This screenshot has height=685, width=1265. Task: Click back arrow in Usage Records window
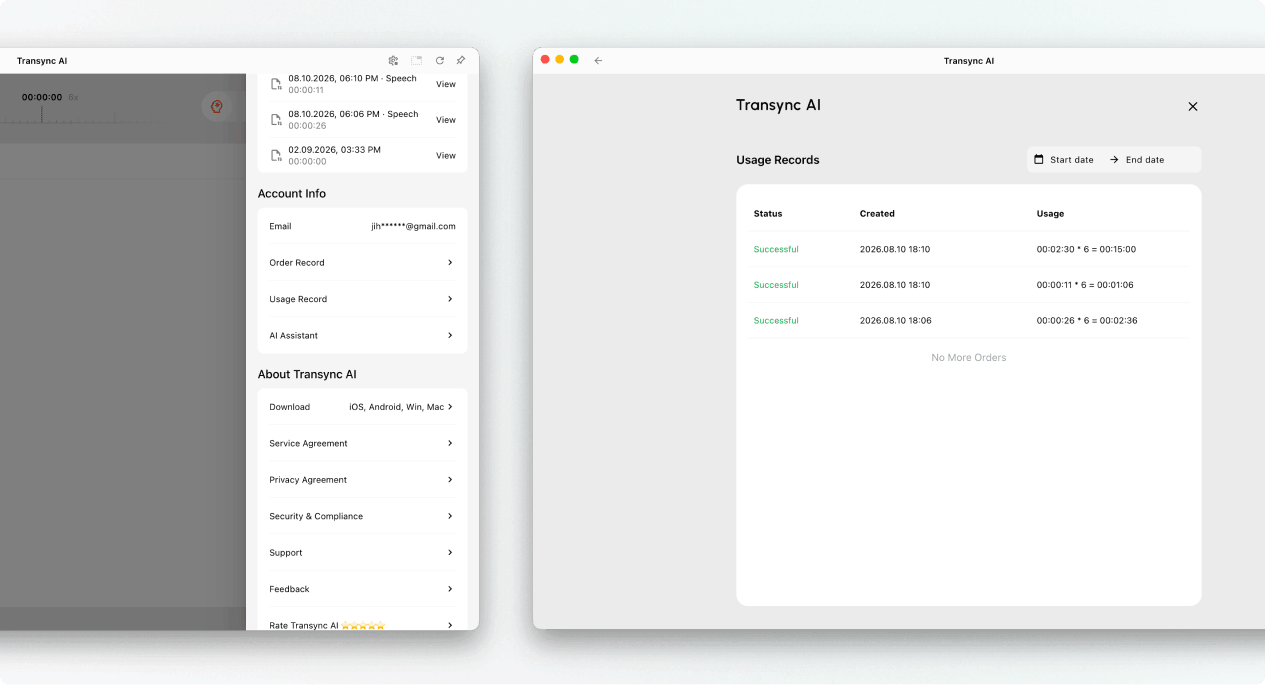598,61
